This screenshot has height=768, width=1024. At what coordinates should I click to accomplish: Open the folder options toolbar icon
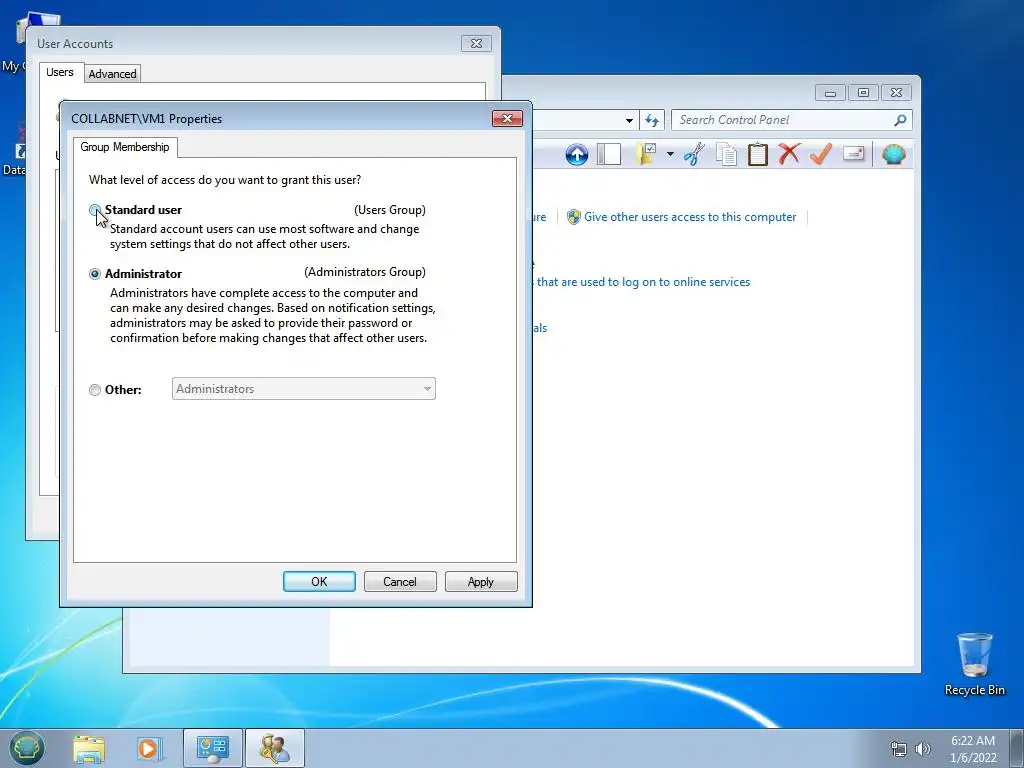[646, 155]
